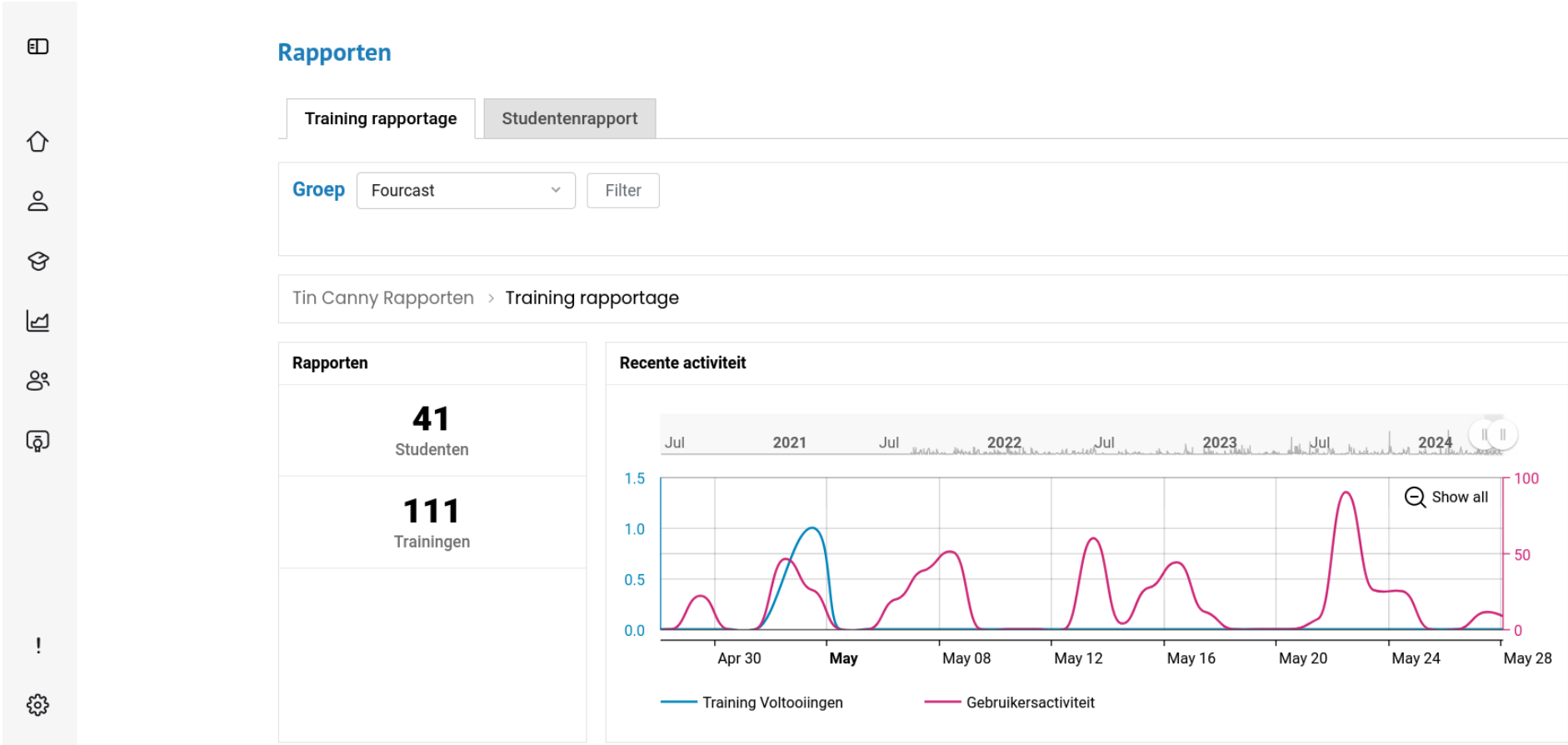Click the 2022 label in chart navigator
This screenshot has height=745, width=1568.
click(x=1004, y=442)
